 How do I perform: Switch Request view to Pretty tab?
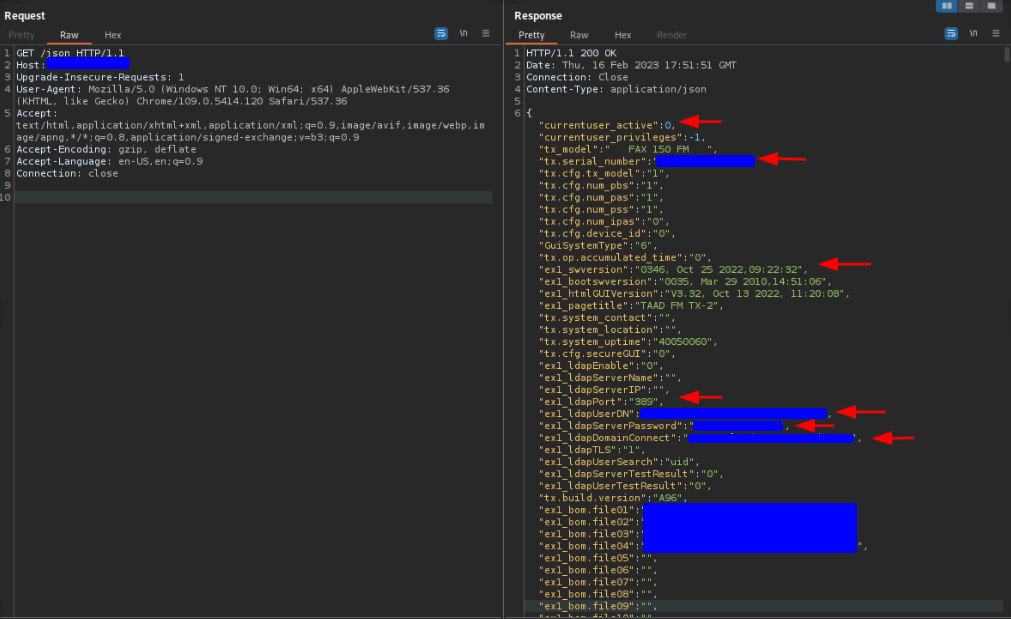pyautogui.click(x=21, y=35)
